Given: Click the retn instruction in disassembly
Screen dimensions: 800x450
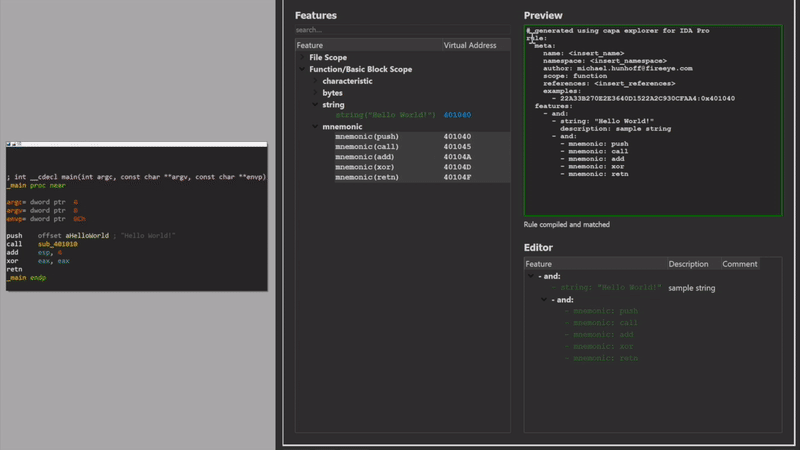Looking at the screenshot, I should point(14,269).
